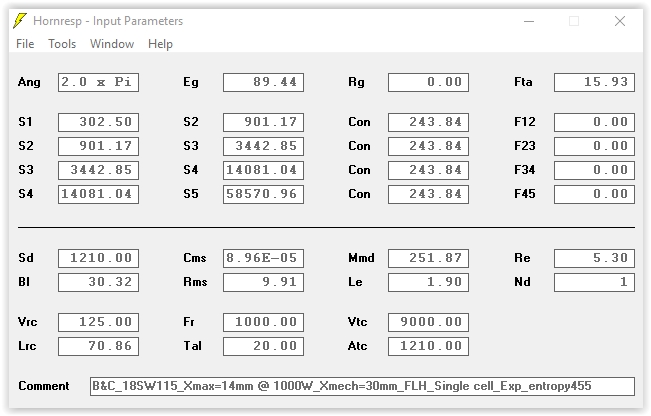Viewport: 651px width, 416px height.
Task: Click the Con label in the F12 row
Action: tap(359, 122)
